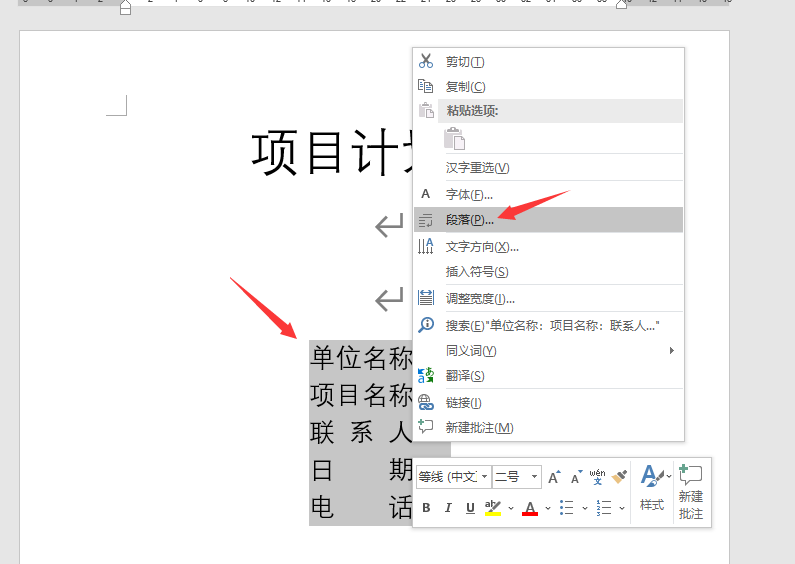This screenshot has width=795, height=564.
Task: Choose 段落(P)... from context menu
Action: [549, 220]
